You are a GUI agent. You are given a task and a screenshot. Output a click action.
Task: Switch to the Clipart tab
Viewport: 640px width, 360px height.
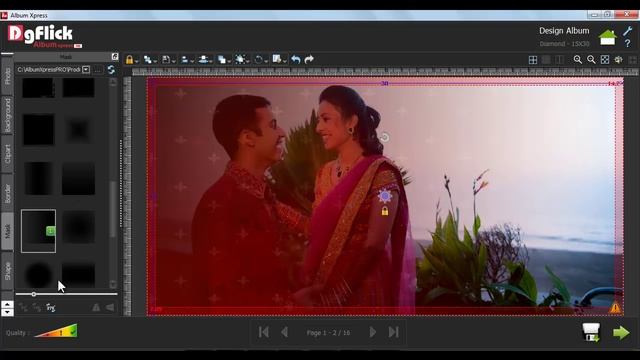tap(7, 154)
